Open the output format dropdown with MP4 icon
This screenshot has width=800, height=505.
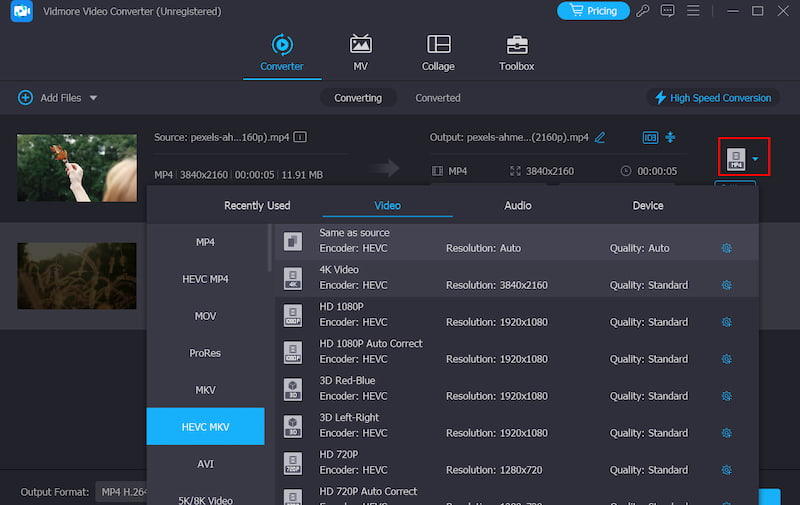click(743, 159)
